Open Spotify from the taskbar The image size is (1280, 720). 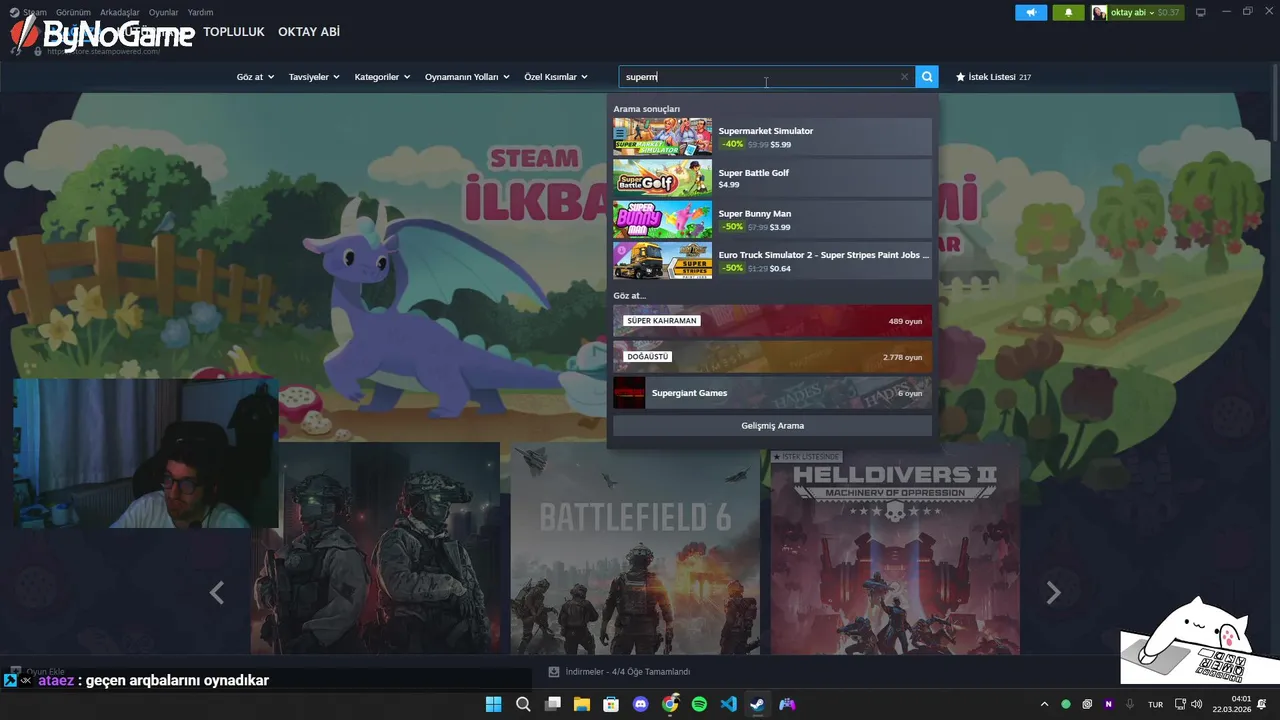(699, 704)
